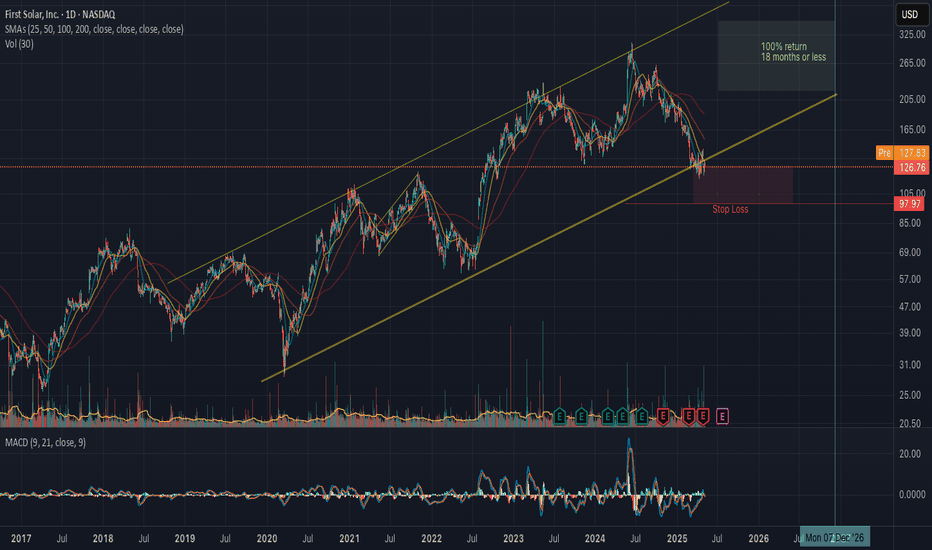Click the leftmost red earnings E marker
This screenshot has height=550, width=932.
[x=663, y=416]
